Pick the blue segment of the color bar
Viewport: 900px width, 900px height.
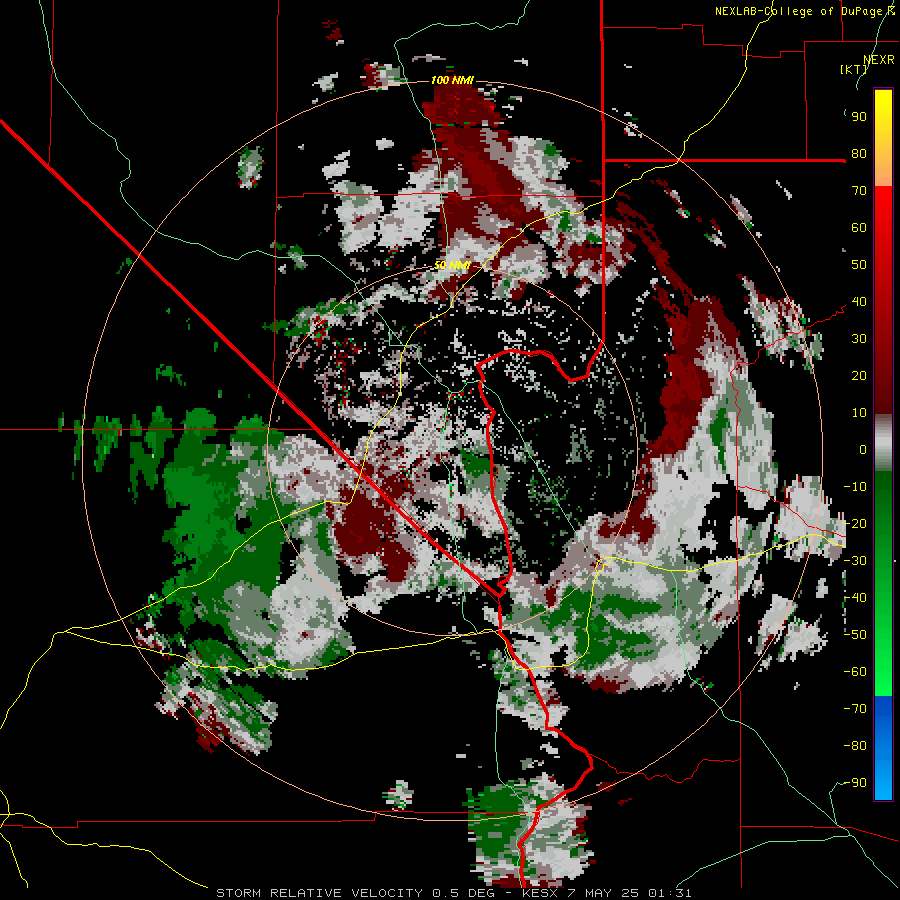point(883,747)
